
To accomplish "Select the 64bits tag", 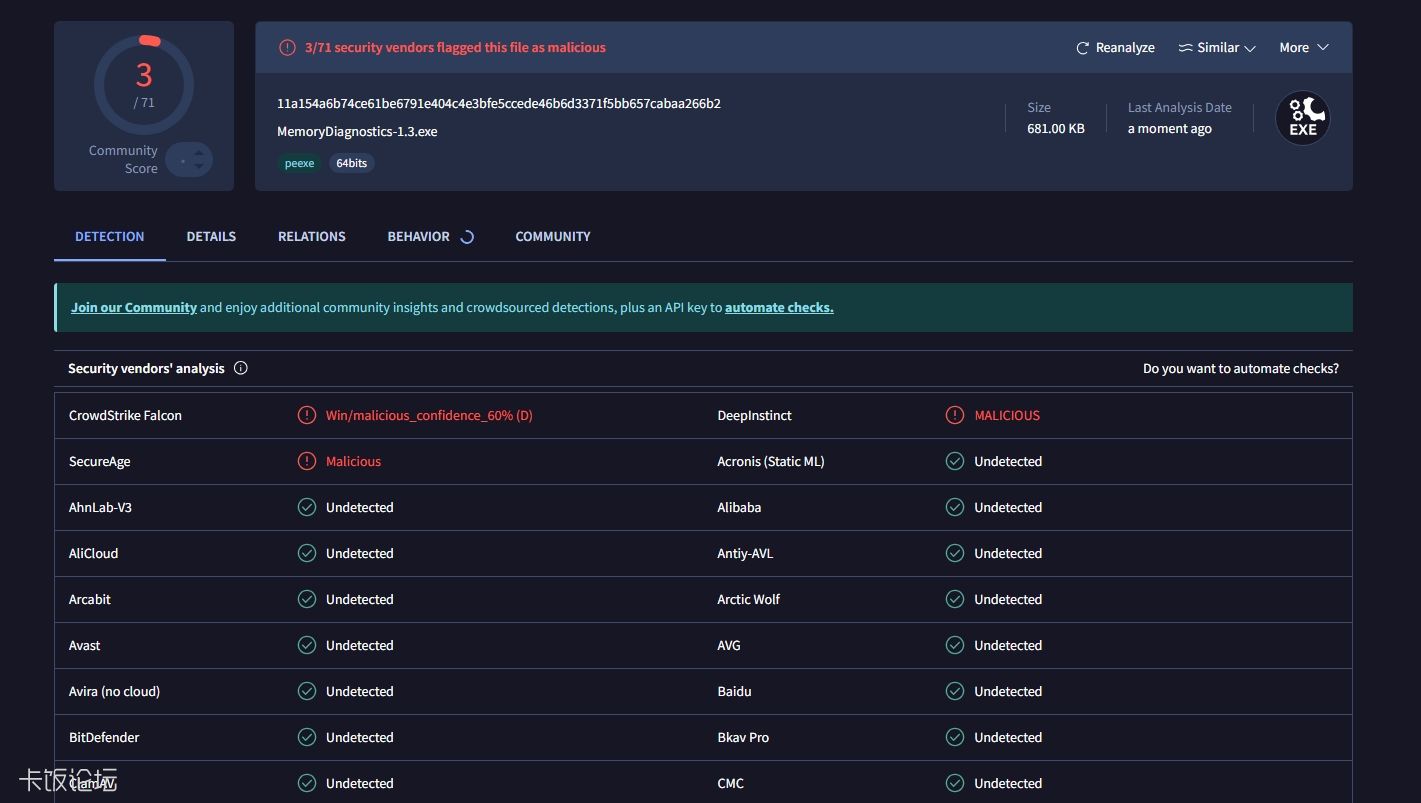I will tap(351, 162).
